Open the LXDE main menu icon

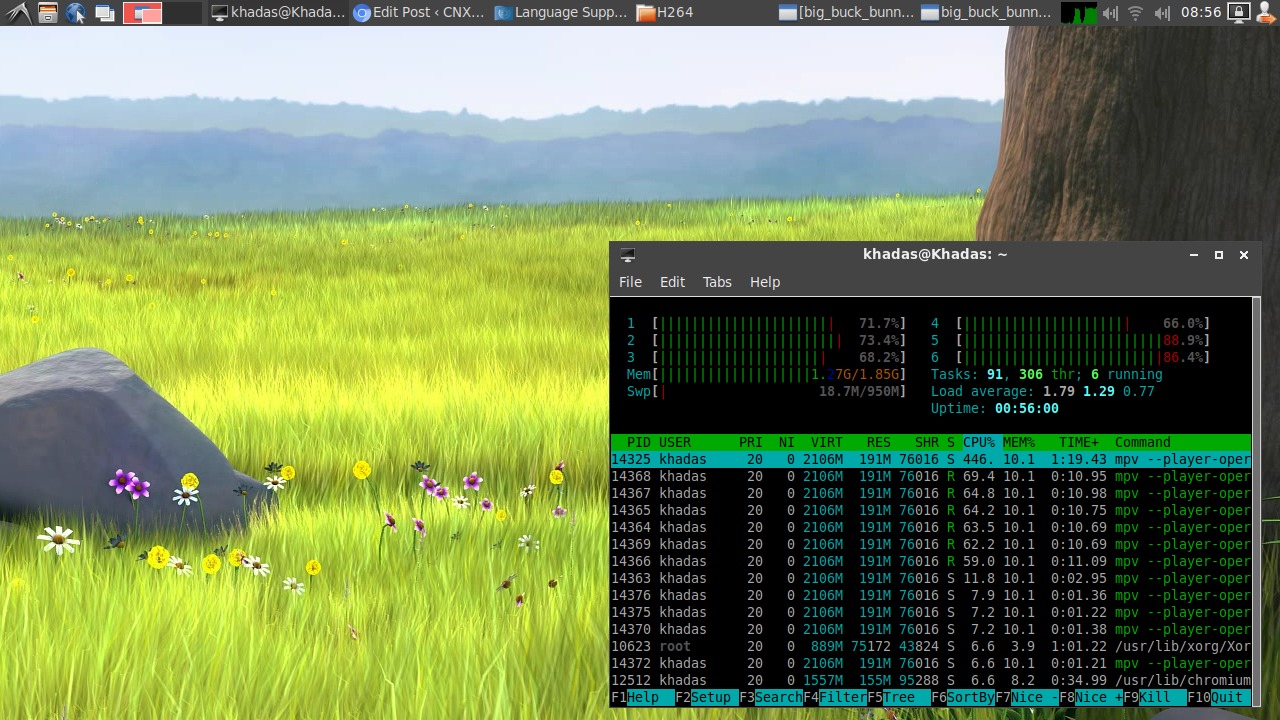(x=18, y=13)
